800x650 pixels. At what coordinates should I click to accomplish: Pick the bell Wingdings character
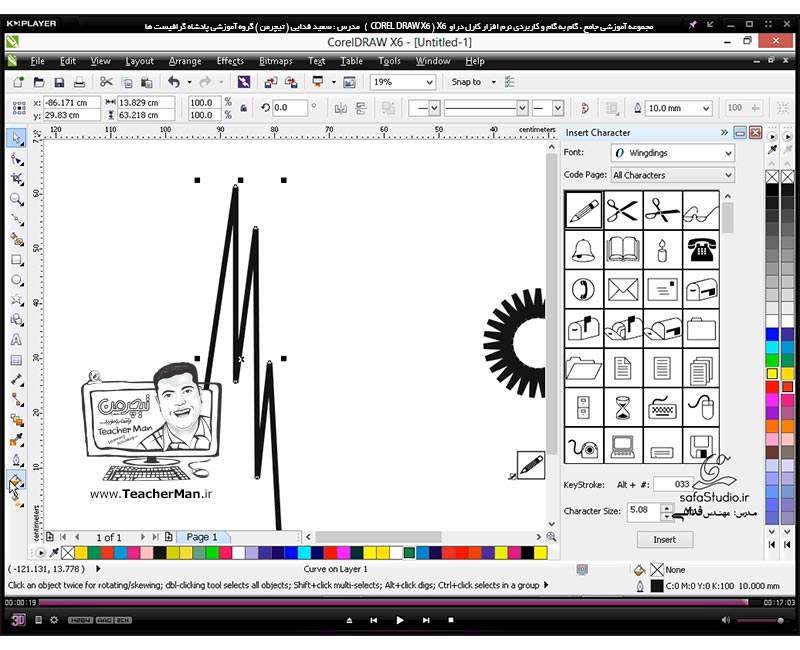coord(584,250)
